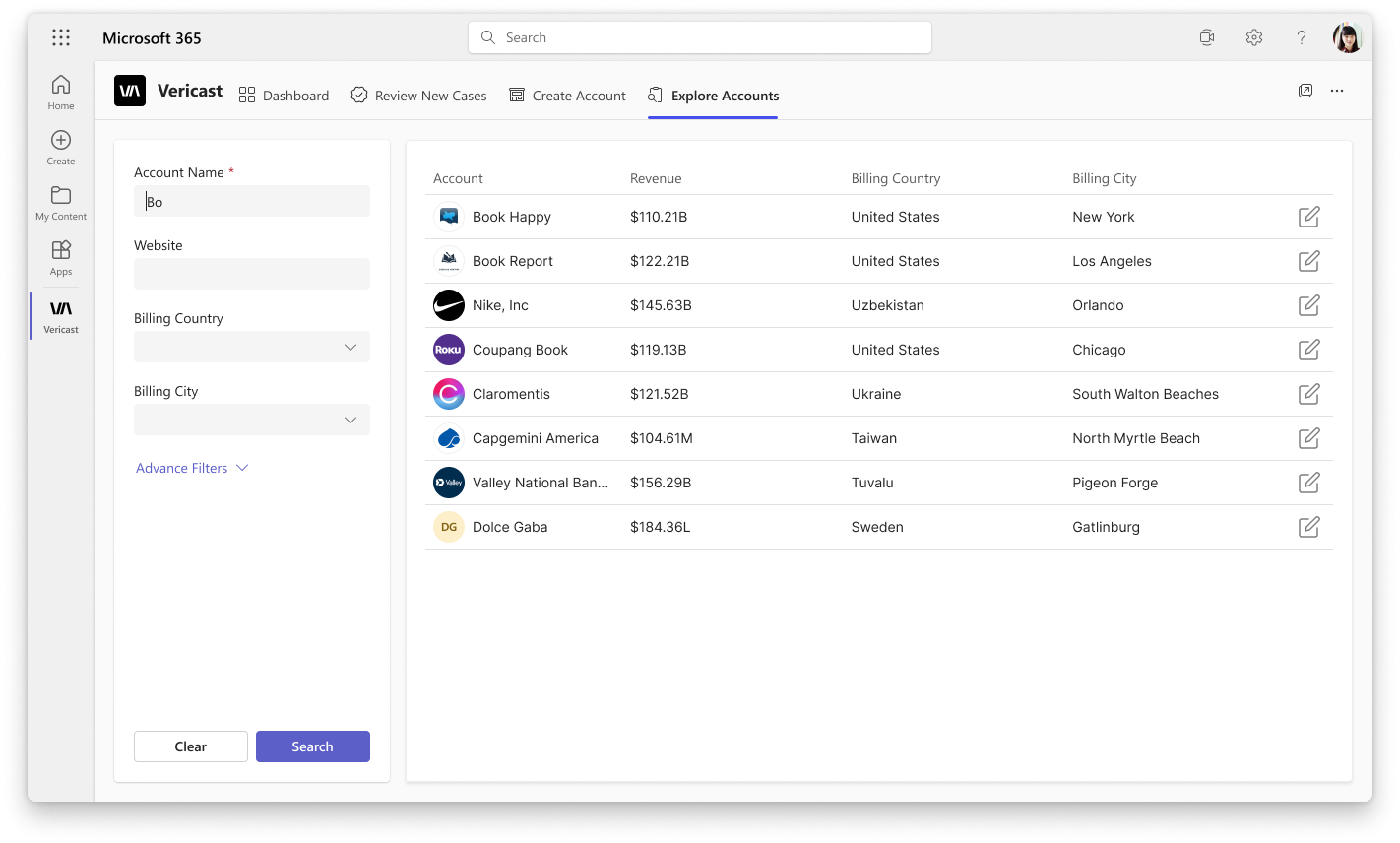Click the Search button in filter panel
Viewport: 1400px width, 843px height.
click(x=313, y=746)
